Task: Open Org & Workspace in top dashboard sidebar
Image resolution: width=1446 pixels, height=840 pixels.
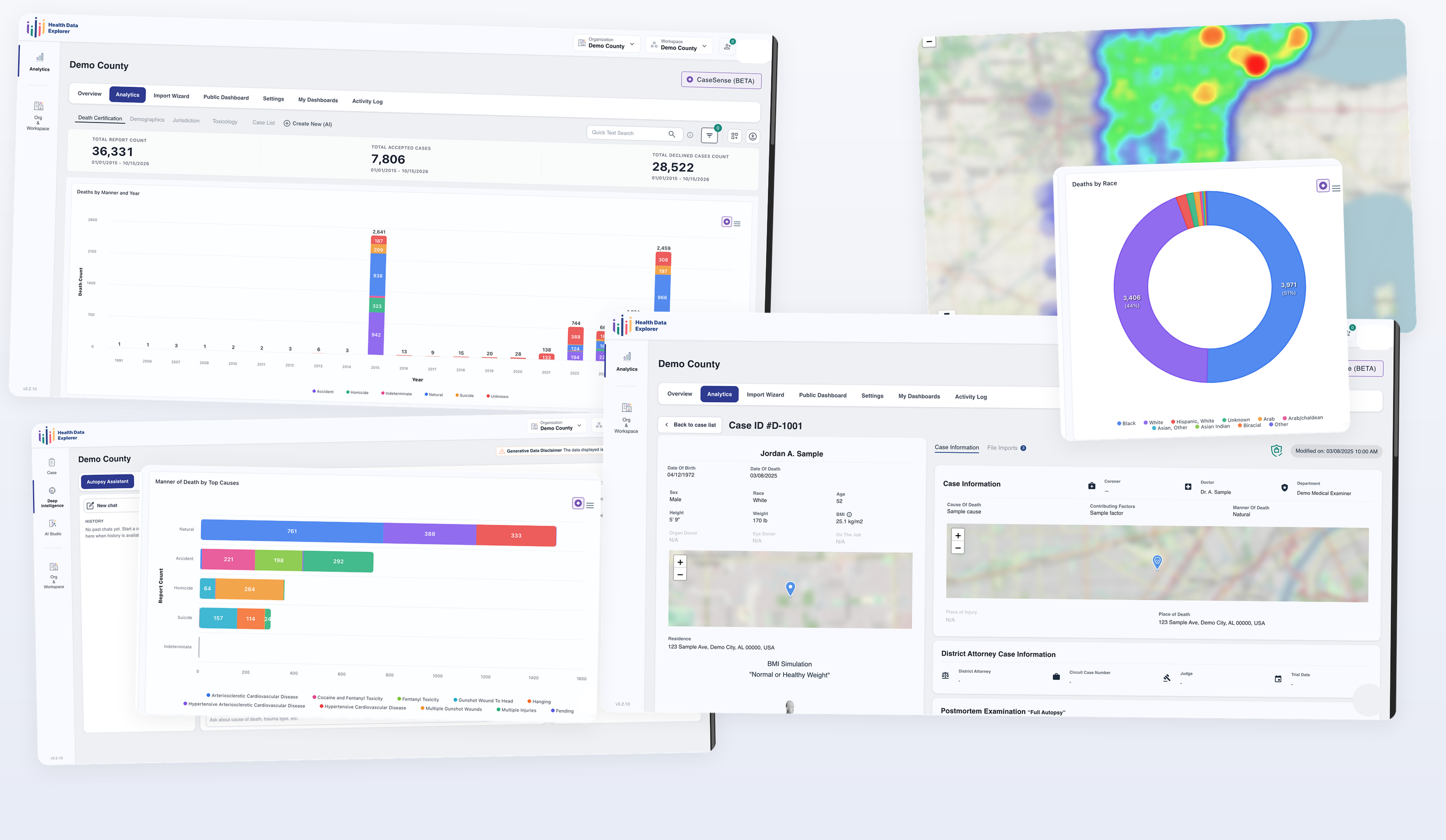Action: point(38,116)
